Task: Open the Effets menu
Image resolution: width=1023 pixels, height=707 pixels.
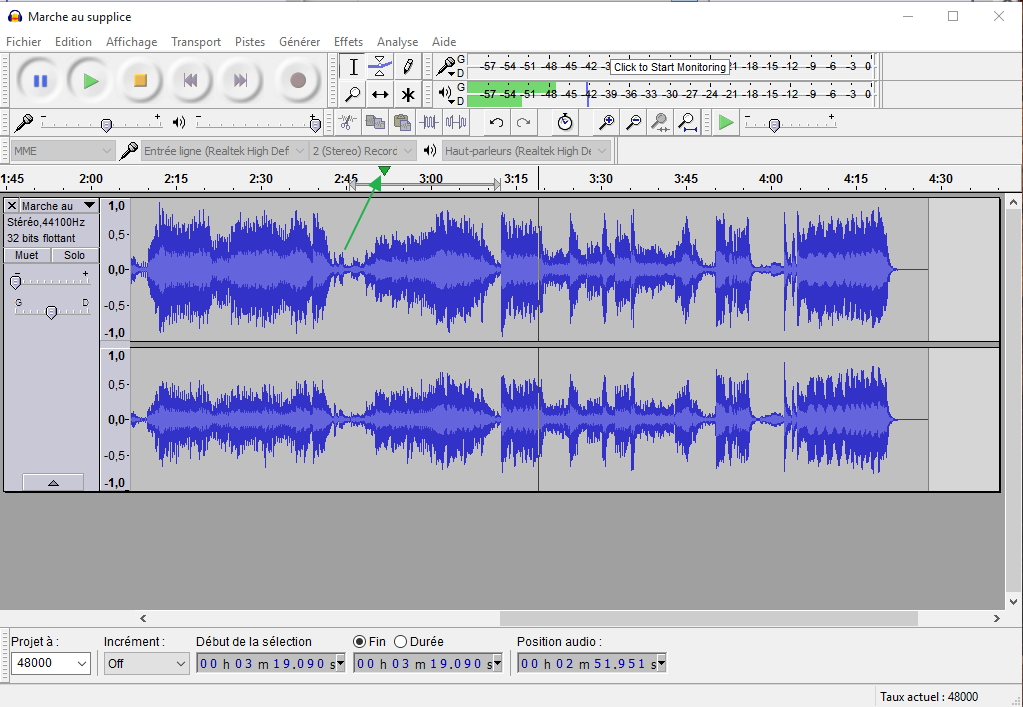Action: tap(348, 42)
